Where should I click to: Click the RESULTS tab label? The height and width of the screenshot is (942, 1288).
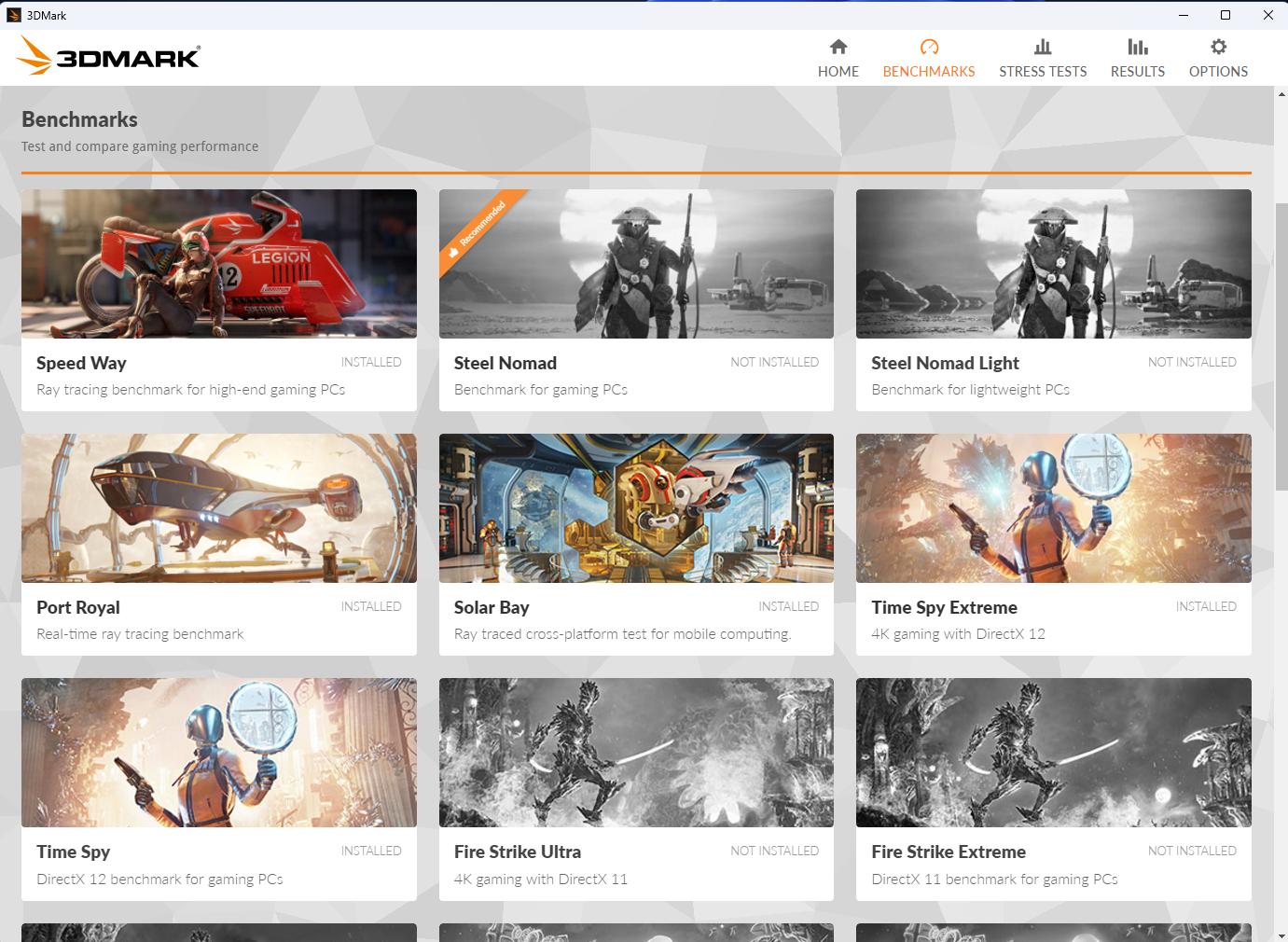tap(1137, 72)
